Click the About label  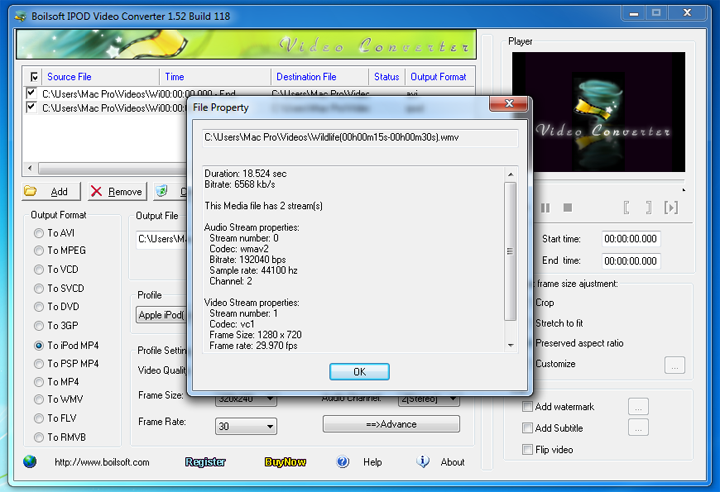452,462
